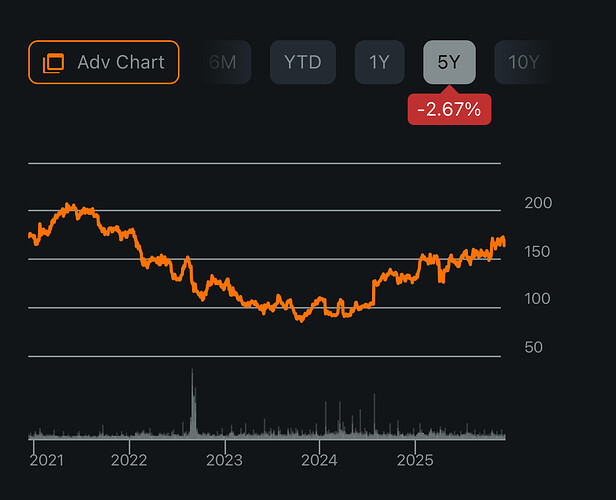Click the 2024 x-axis label
Viewport: 616px width, 500px height.
point(319,460)
